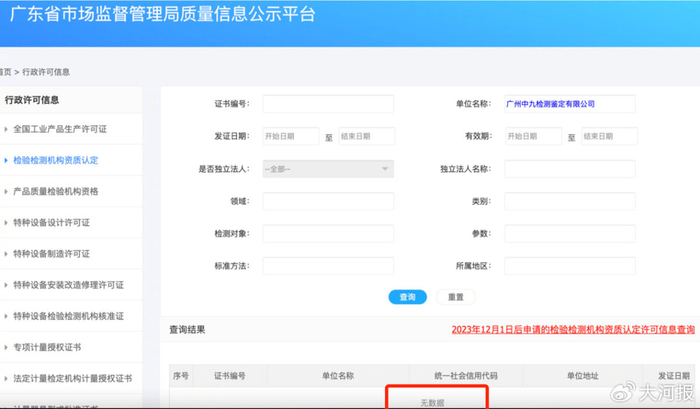Click the 查询 search button
The height and width of the screenshot is (409, 700).
point(407,297)
